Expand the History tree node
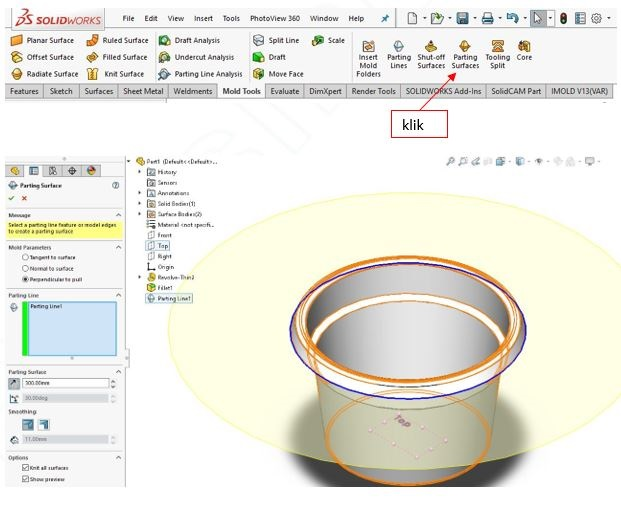Image resolution: width=621 pixels, height=524 pixels. [139, 172]
